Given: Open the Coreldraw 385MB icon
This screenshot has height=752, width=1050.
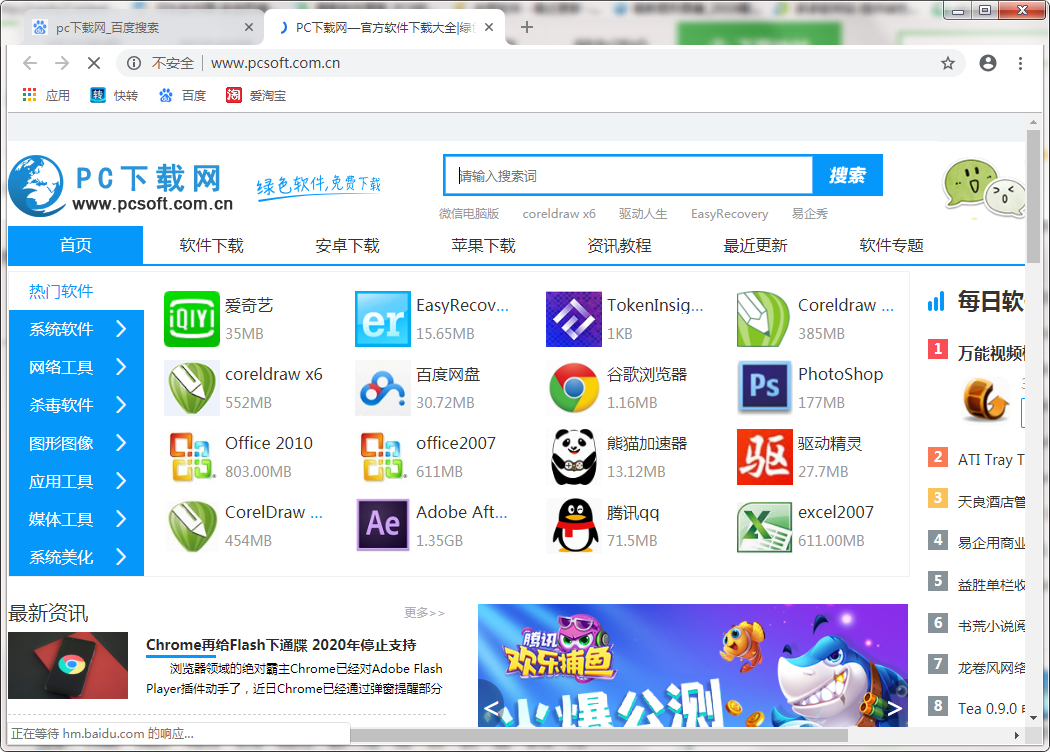Looking at the screenshot, I should pos(763,319).
